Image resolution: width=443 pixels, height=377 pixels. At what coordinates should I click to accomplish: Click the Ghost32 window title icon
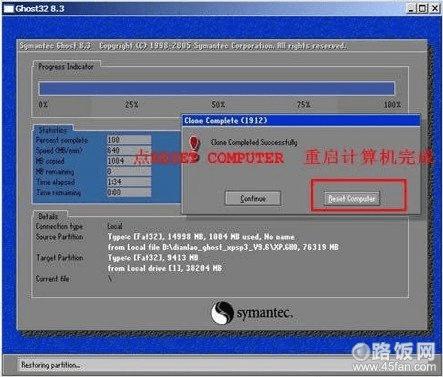tap(8, 9)
